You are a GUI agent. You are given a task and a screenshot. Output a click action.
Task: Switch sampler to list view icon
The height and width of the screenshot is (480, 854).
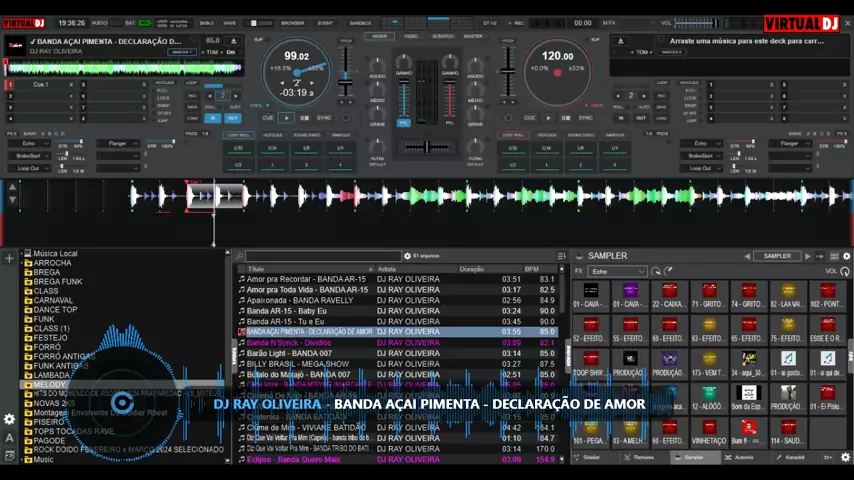(834, 256)
